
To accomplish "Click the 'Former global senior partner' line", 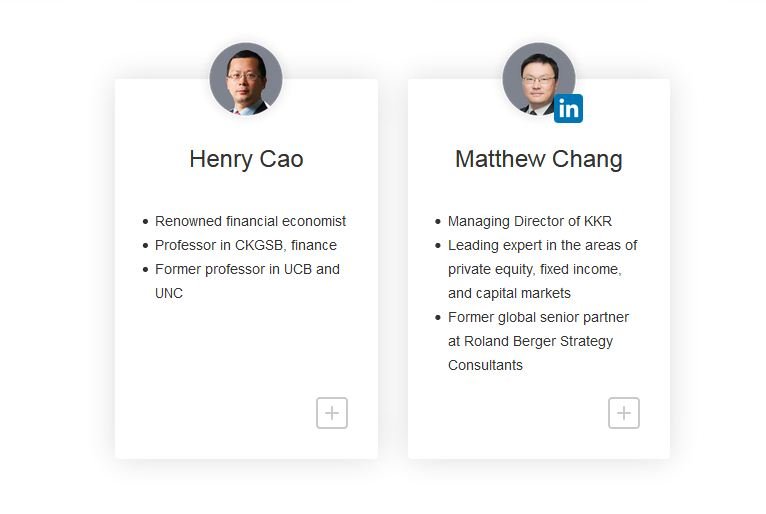I will [538, 317].
